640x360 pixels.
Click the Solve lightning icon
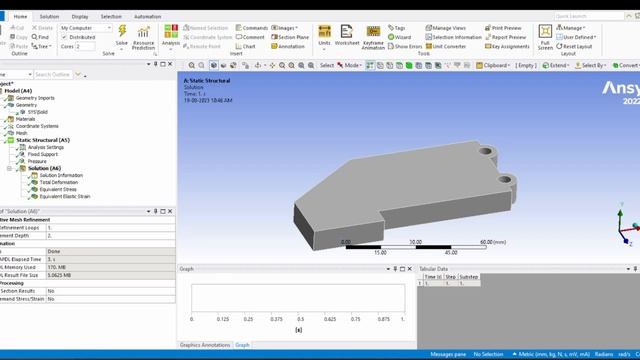[x=122, y=31]
